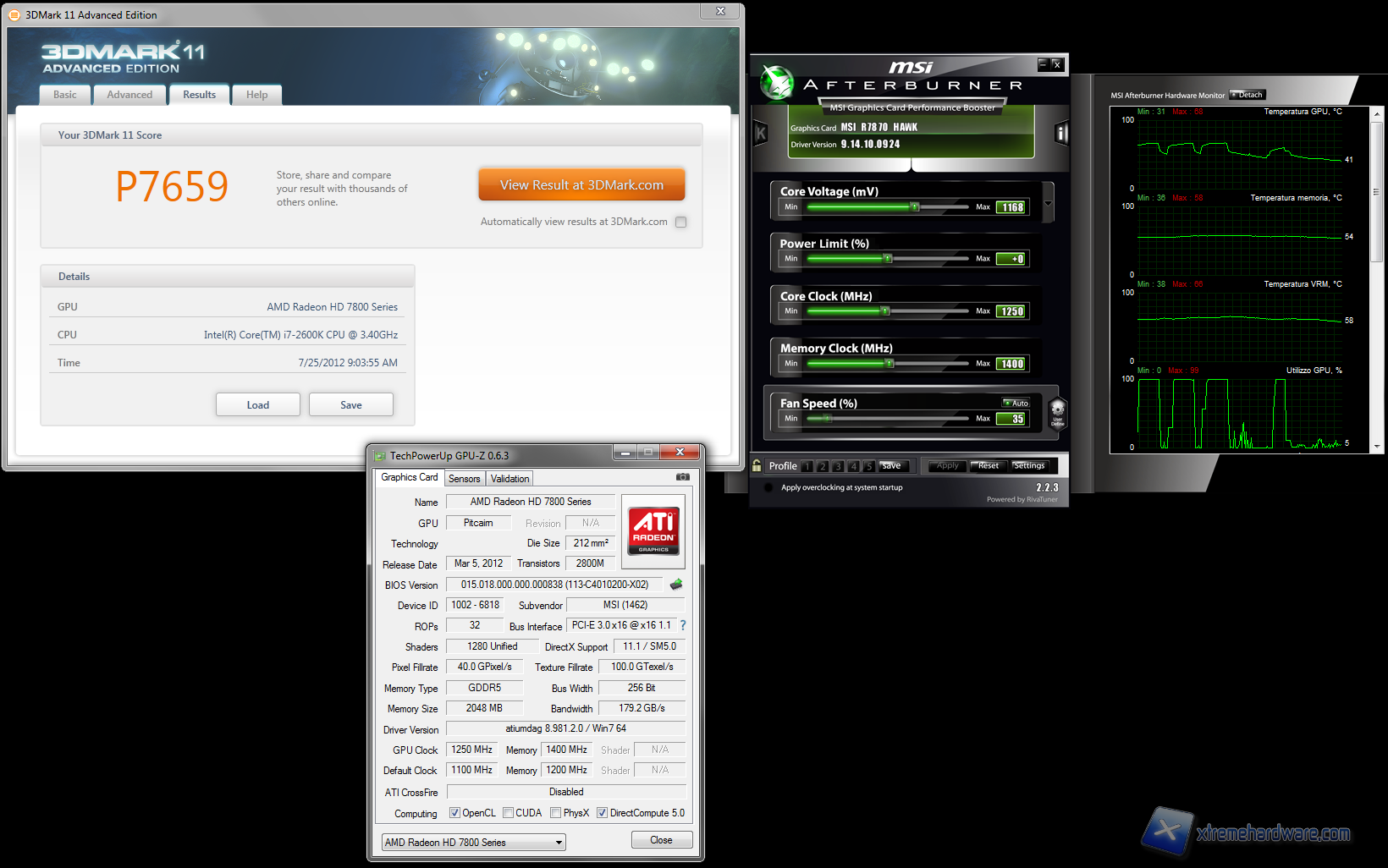
Task: Click the Core Clock slider handle
Action: pyautogui.click(x=885, y=311)
